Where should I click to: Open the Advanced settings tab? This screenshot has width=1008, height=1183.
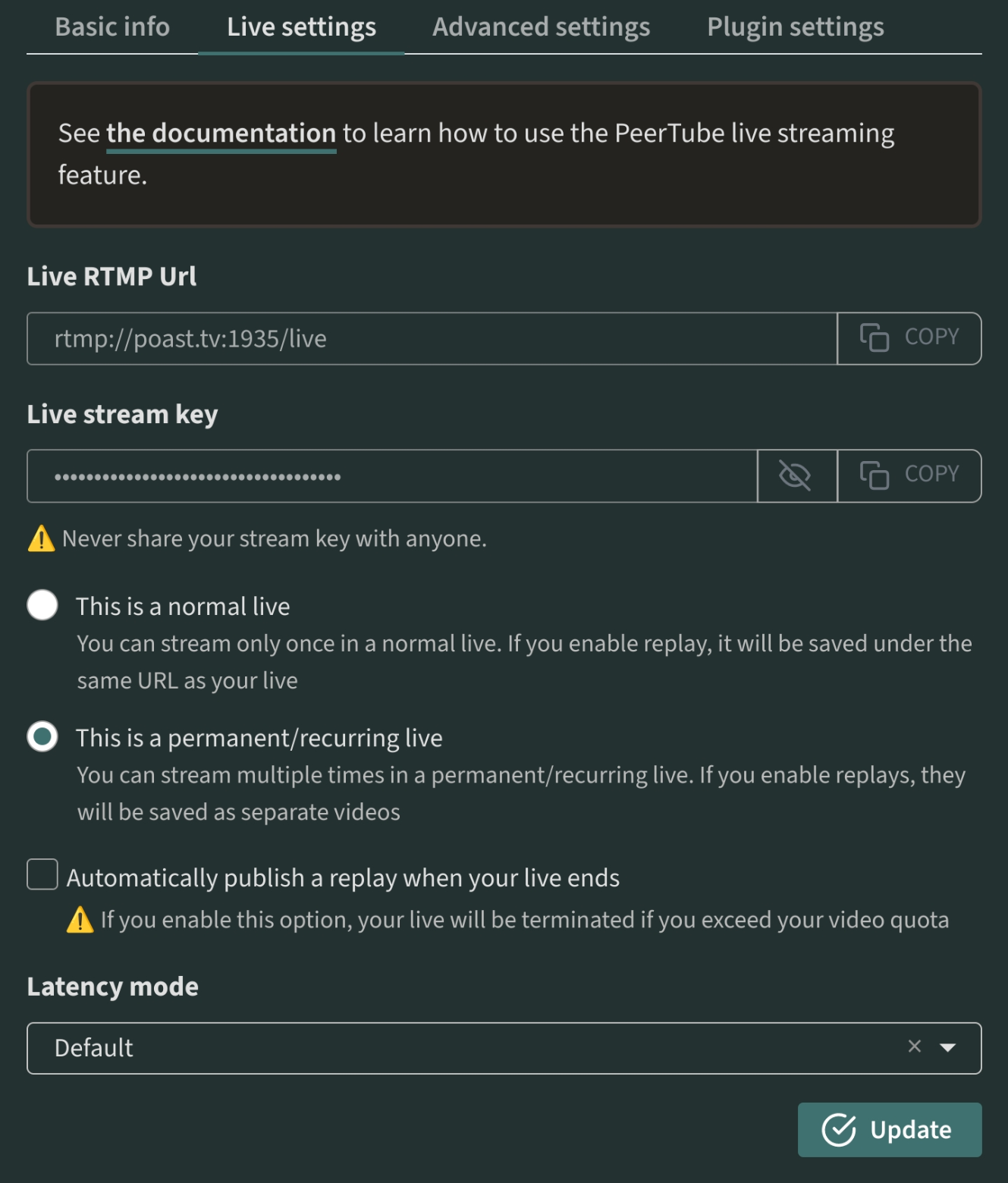tap(541, 27)
